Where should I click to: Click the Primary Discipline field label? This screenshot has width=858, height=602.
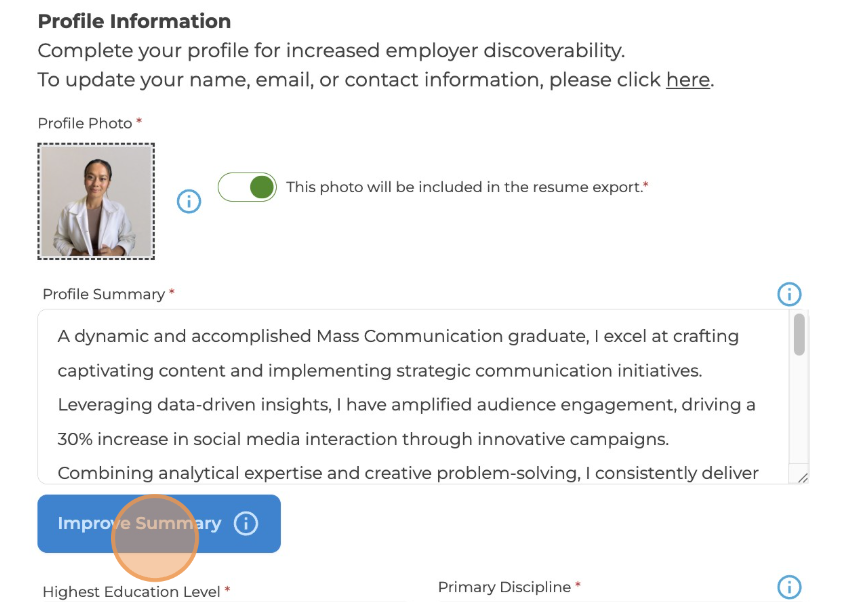504,587
